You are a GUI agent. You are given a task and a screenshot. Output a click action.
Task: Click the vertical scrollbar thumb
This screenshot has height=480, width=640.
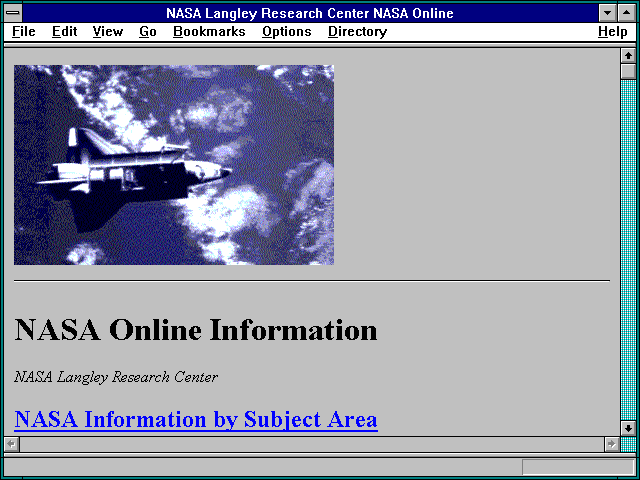pyautogui.click(x=628, y=71)
